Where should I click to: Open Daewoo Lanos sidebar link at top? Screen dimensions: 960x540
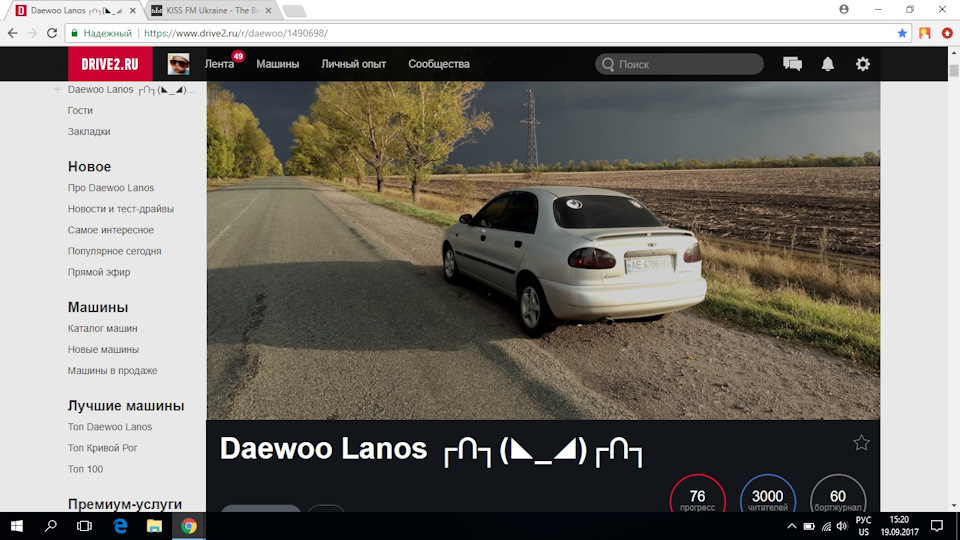tap(132, 89)
